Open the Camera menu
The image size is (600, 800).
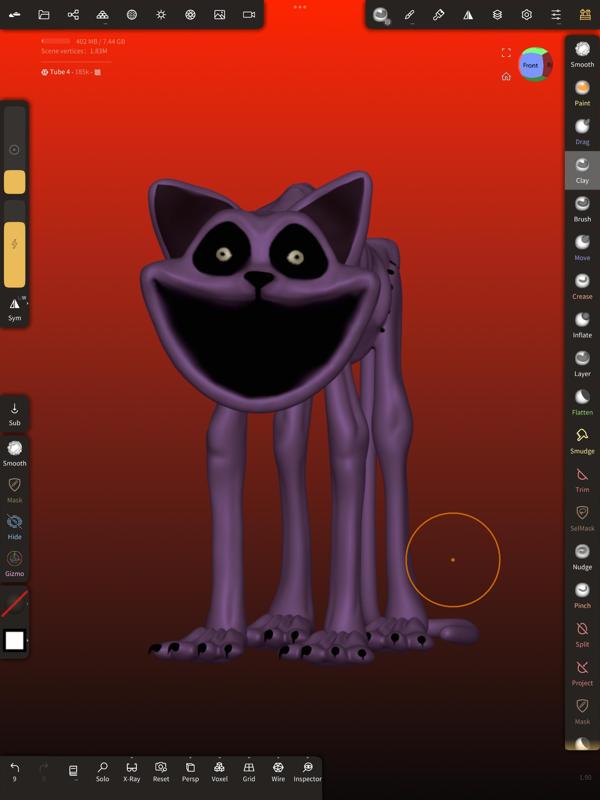click(x=249, y=15)
